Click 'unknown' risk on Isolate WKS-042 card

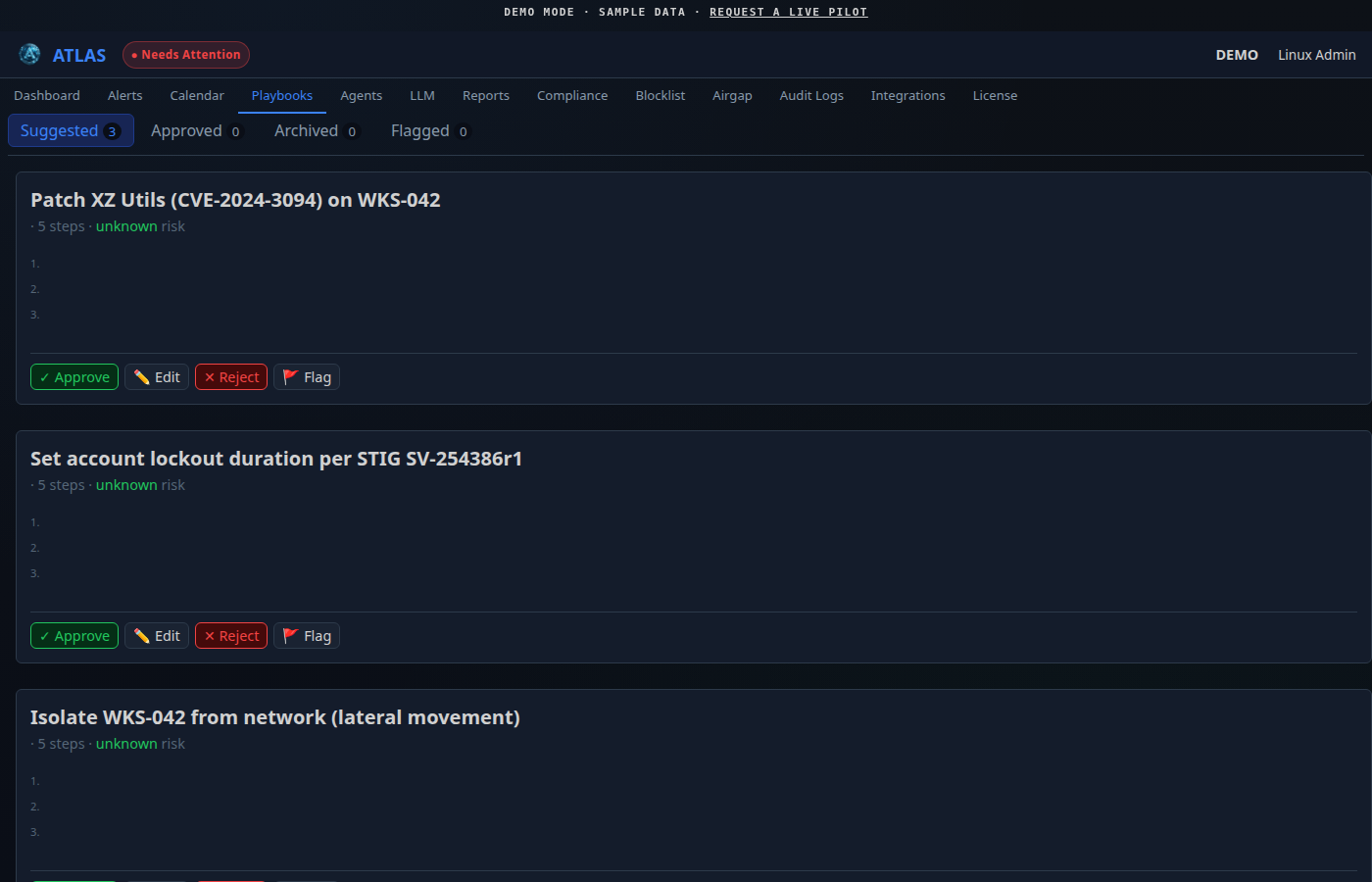[126, 744]
